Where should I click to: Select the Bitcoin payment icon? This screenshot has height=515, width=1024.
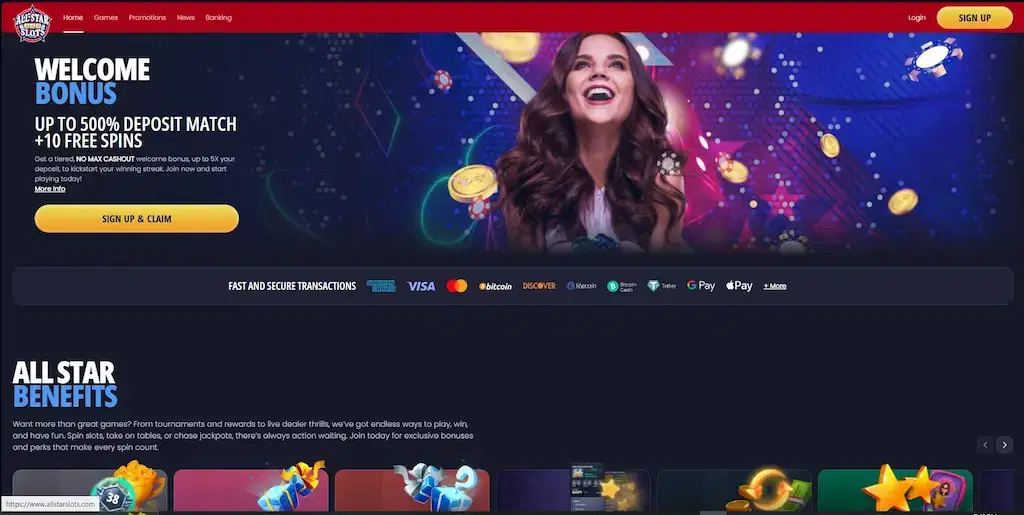click(495, 286)
